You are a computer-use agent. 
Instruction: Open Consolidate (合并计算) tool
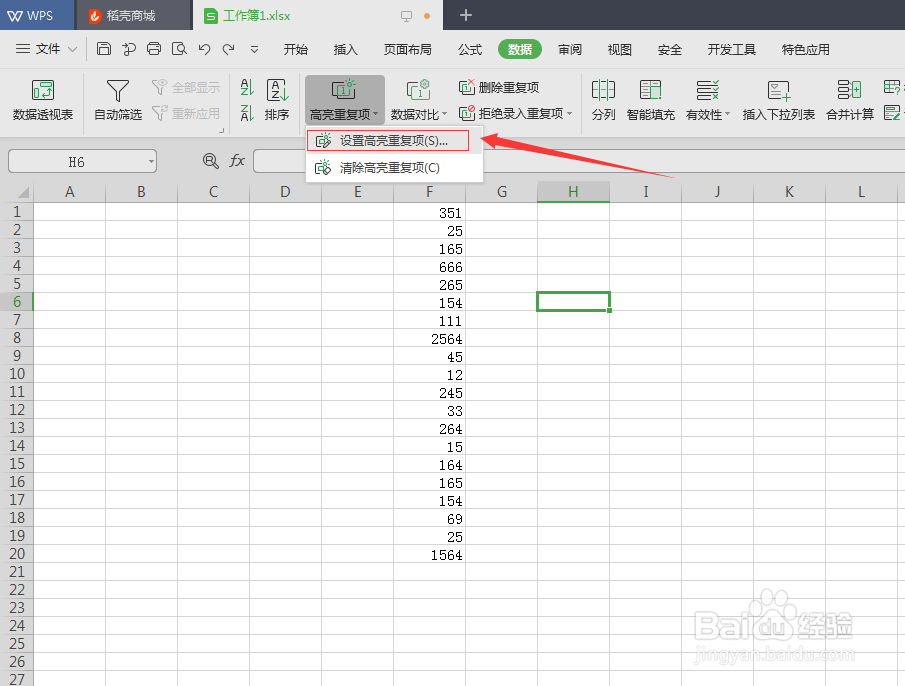pos(850,100)
